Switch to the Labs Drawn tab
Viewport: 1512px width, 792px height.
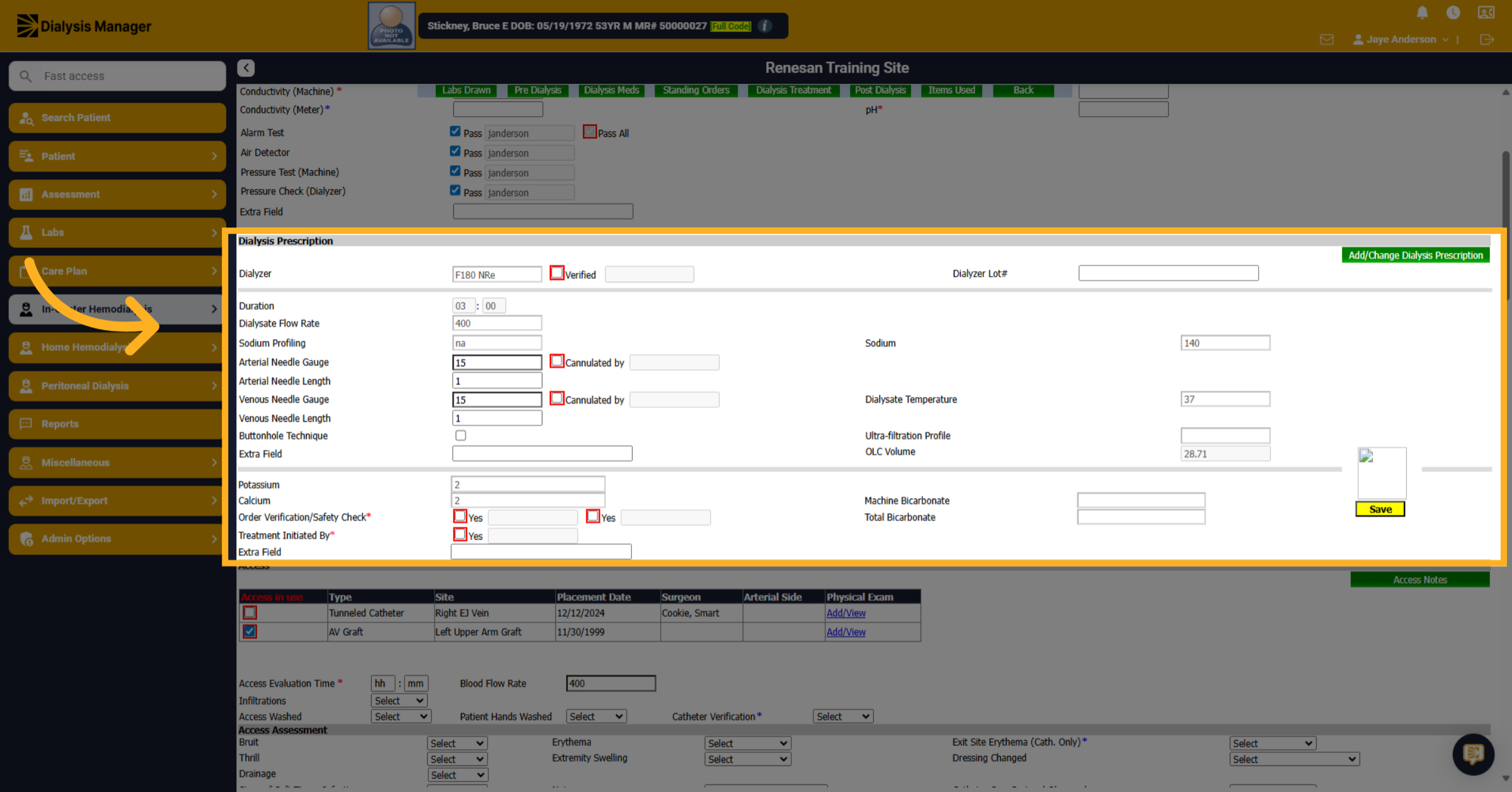tap(466, 90)
